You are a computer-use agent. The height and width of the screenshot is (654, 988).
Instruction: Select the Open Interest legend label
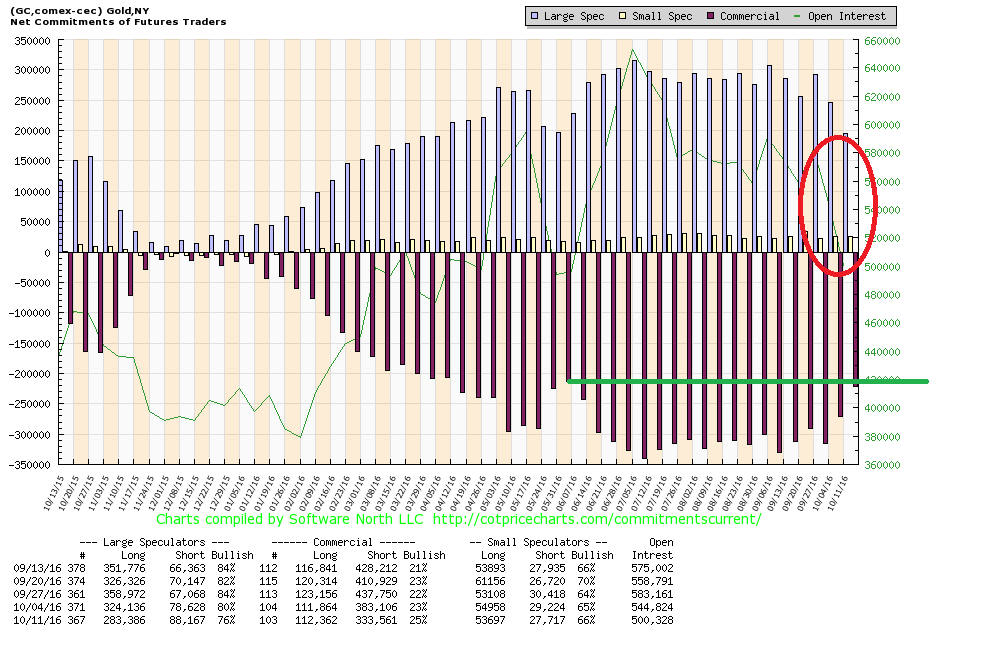pyautogui.click(x=849, y=16)
